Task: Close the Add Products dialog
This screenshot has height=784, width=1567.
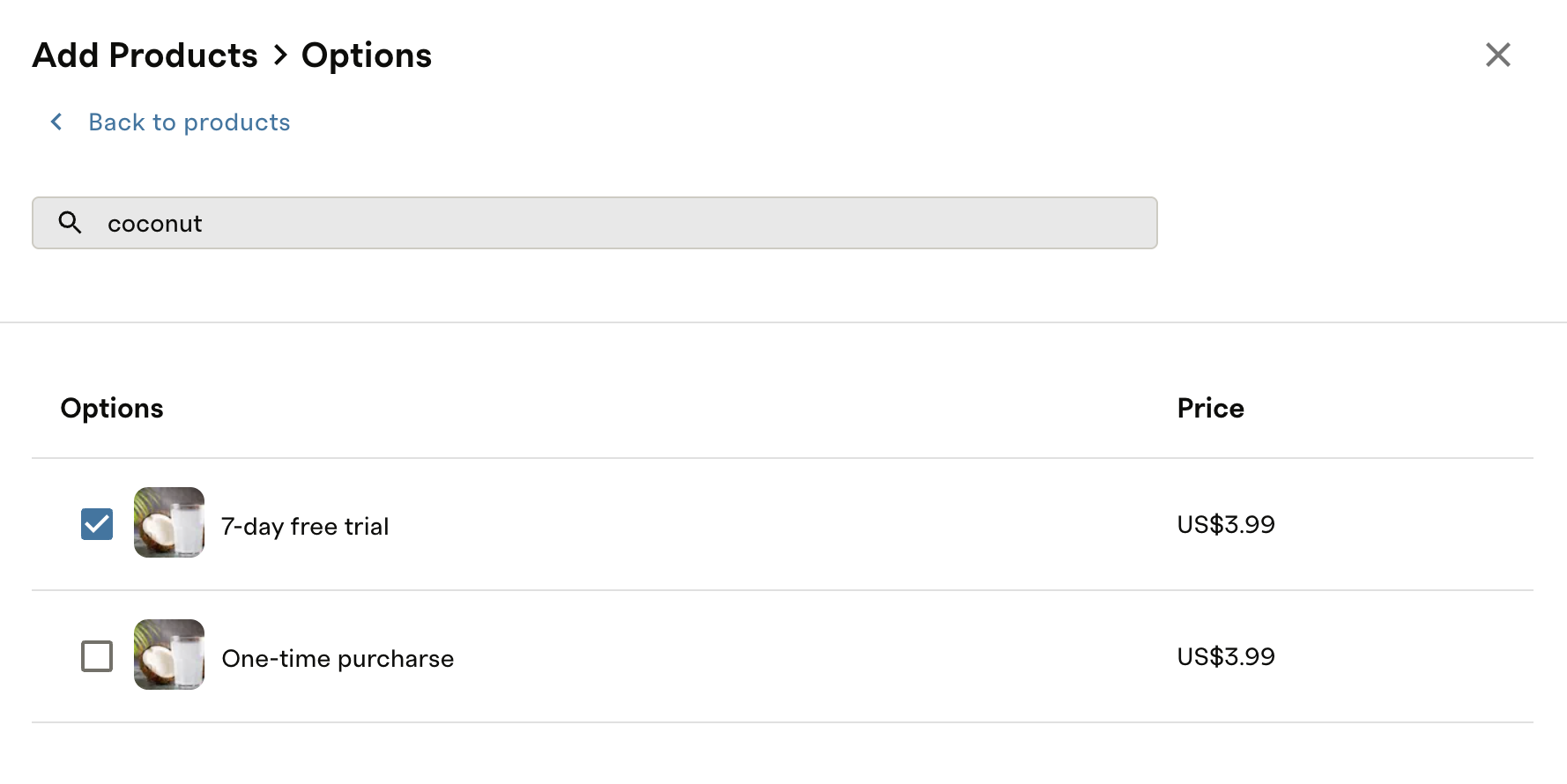Action: click(x=1497, y=55)
